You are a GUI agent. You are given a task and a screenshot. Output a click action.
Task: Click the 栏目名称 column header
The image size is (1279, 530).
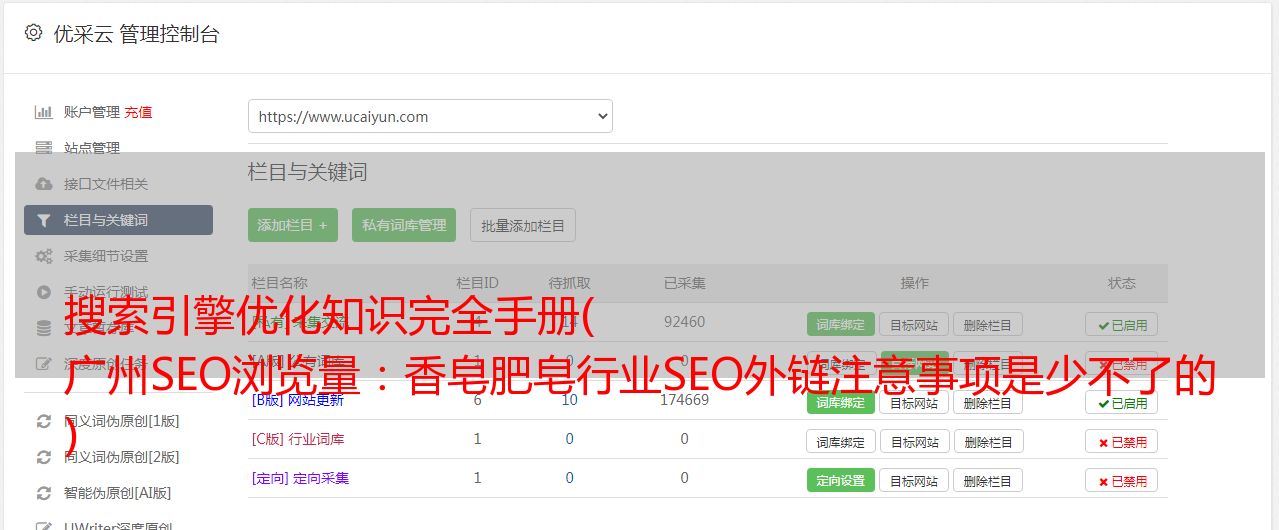pos(280,283)
